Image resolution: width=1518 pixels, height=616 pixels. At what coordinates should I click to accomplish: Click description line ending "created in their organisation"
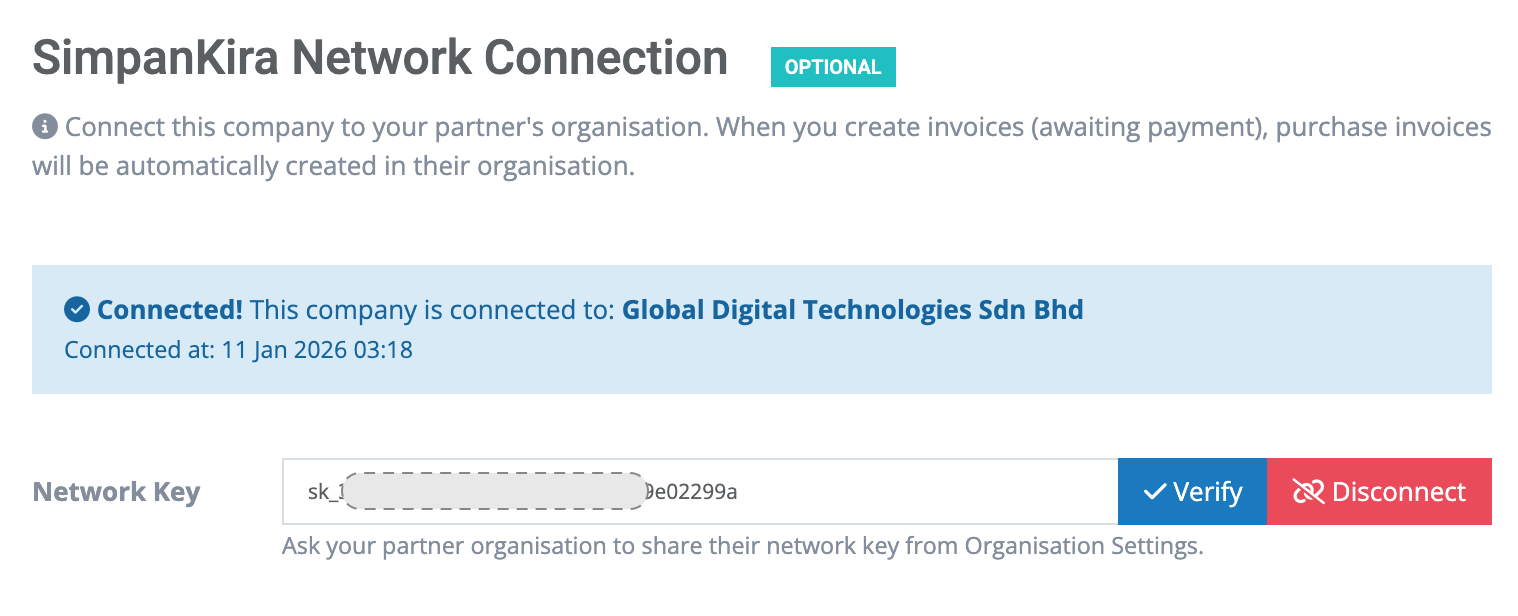click(334, 165)
